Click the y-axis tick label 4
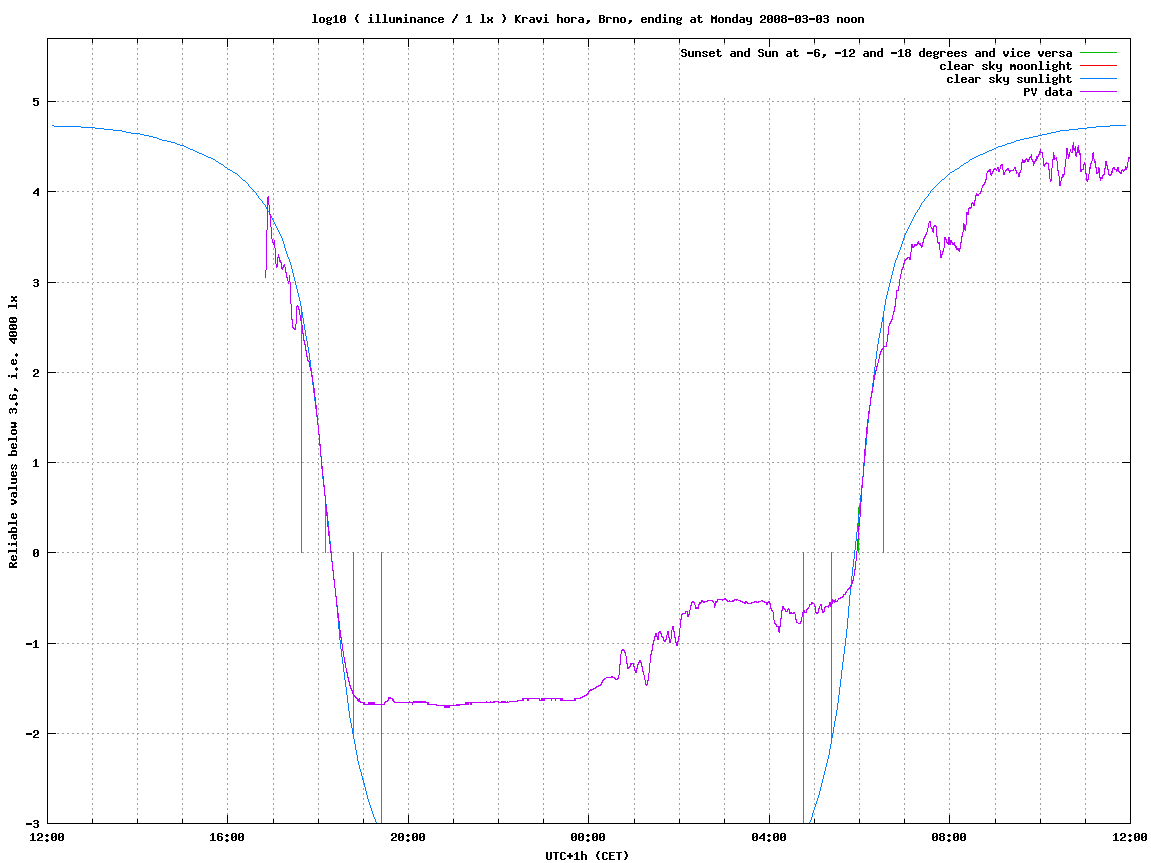Image resolution: width=1151 pixels, height=863 pixels. [x=36, y=192]
